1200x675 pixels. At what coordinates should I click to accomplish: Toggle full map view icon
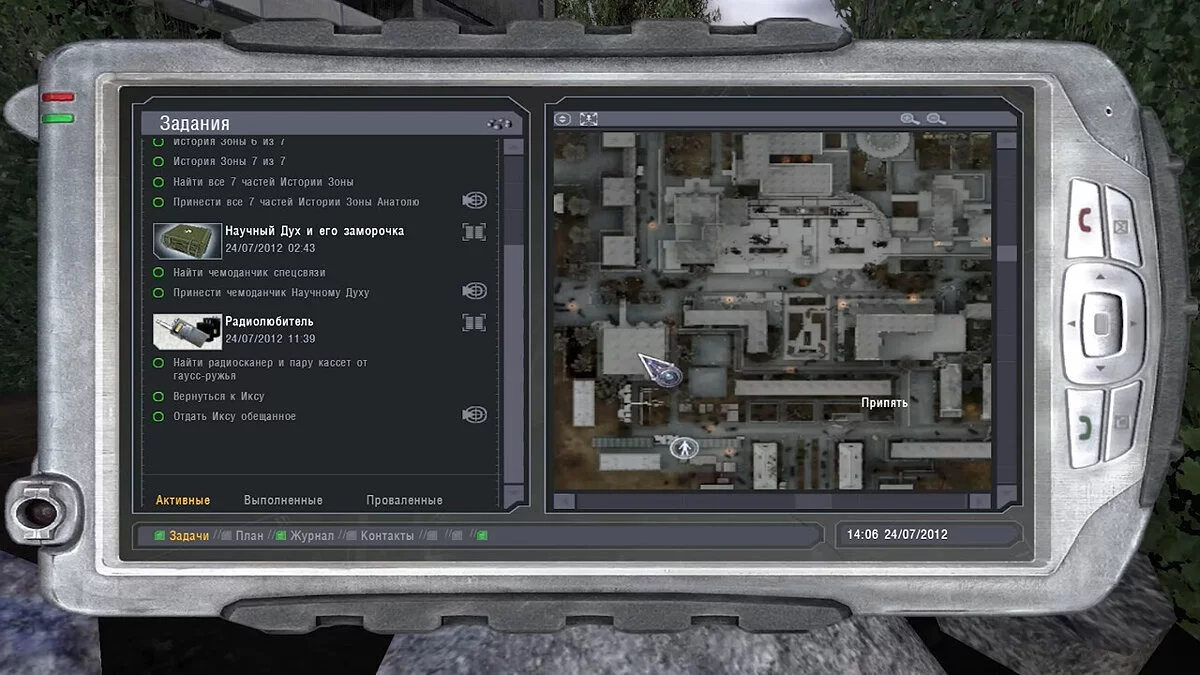coord(589,119)
